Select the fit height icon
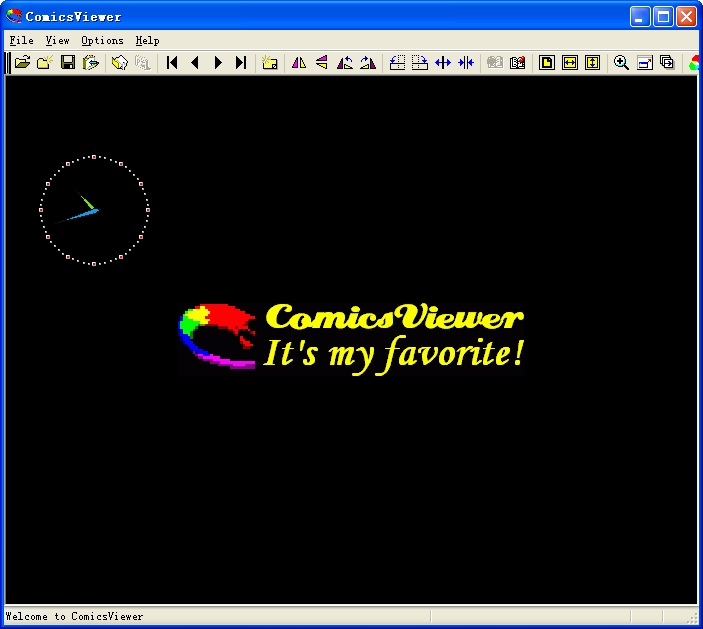The image size is (703, 629). (593, 62)
